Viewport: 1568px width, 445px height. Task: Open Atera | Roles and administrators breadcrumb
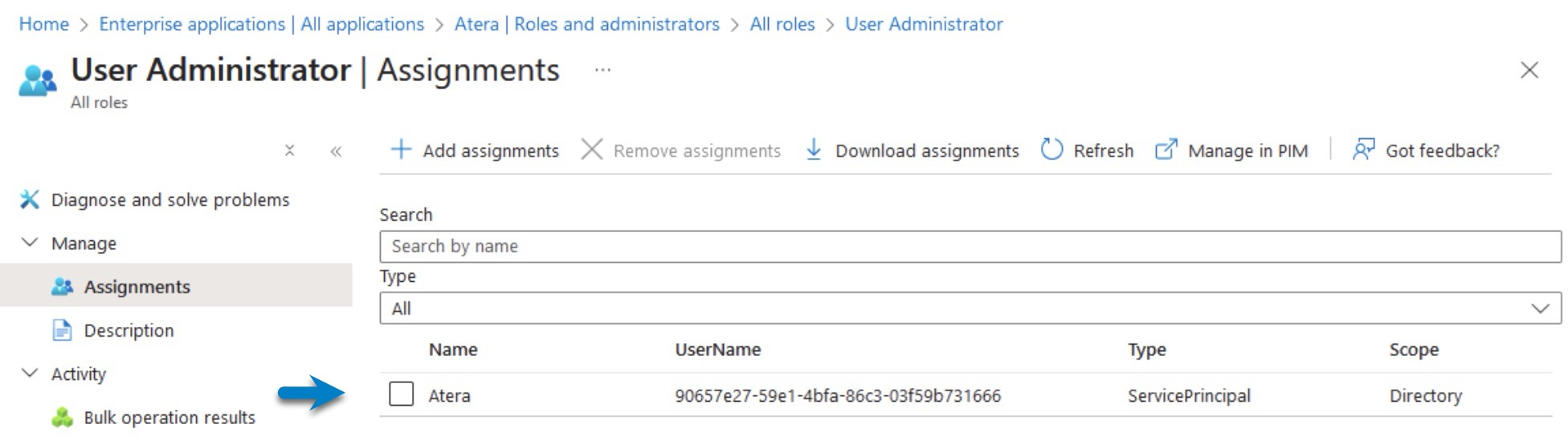(x=587, y=24)
